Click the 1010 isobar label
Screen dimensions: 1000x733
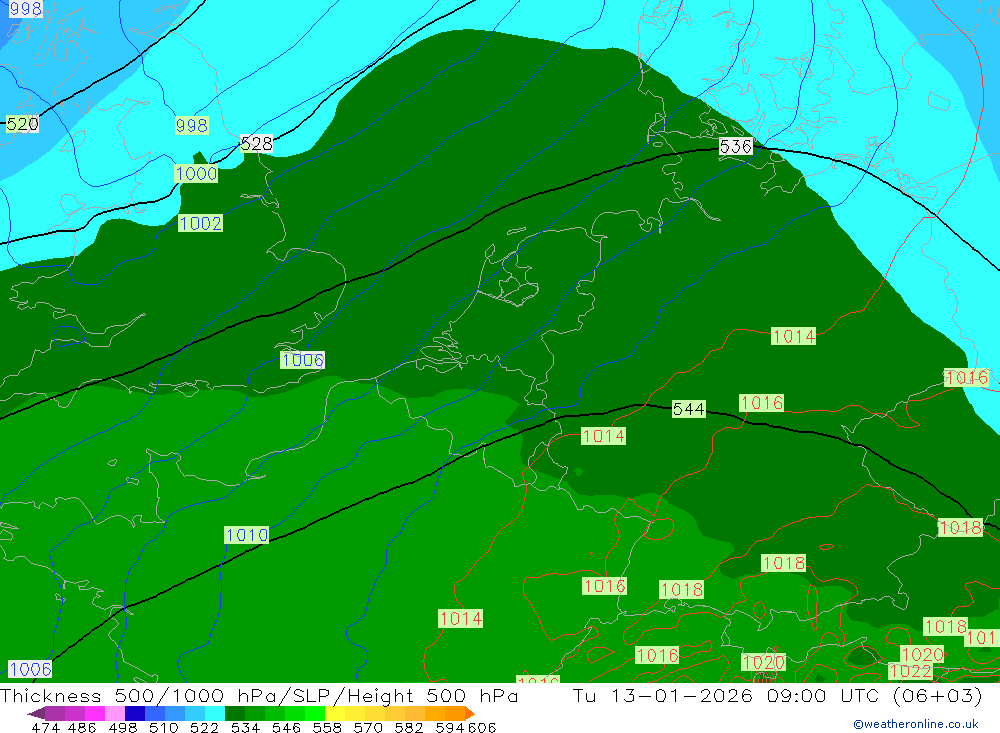[247, 535]
